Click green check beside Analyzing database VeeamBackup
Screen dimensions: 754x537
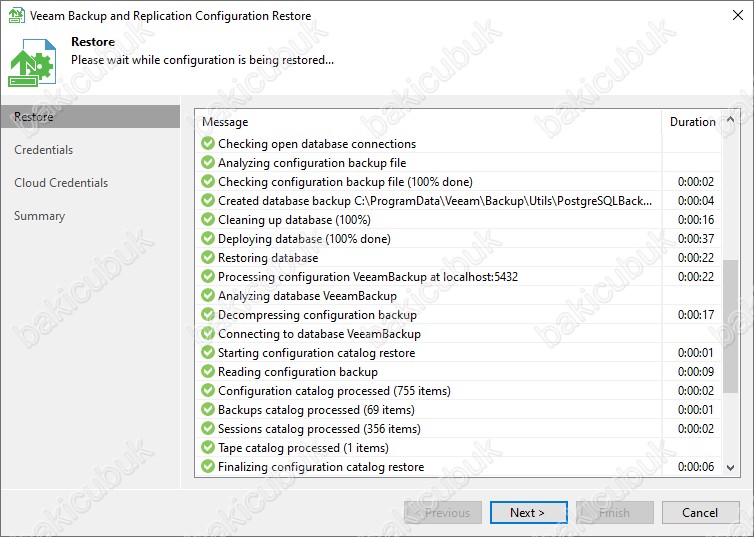pos(208,295)
